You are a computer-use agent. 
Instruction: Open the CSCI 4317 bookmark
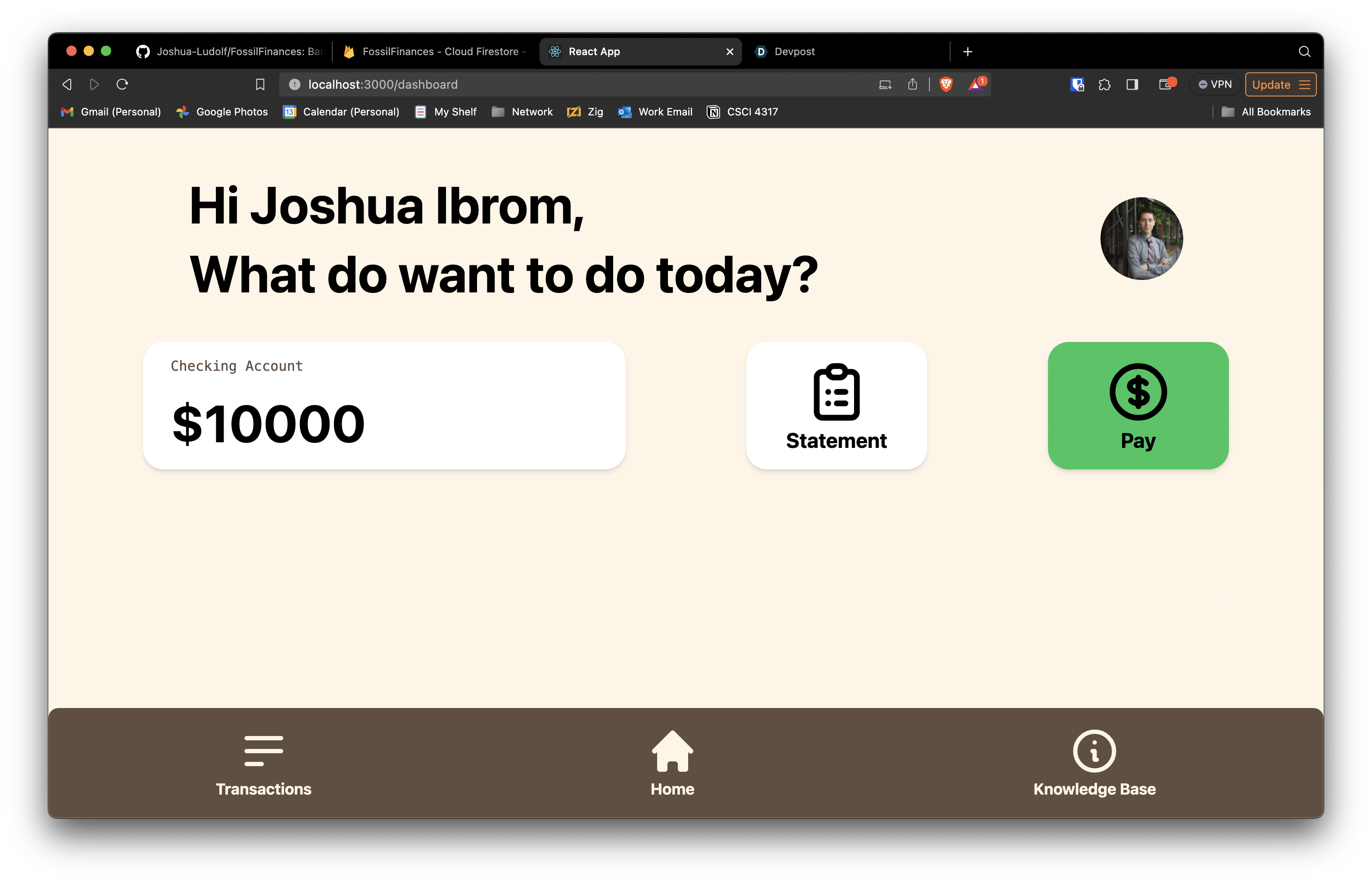pyautogui.click(x=743, y=112)
